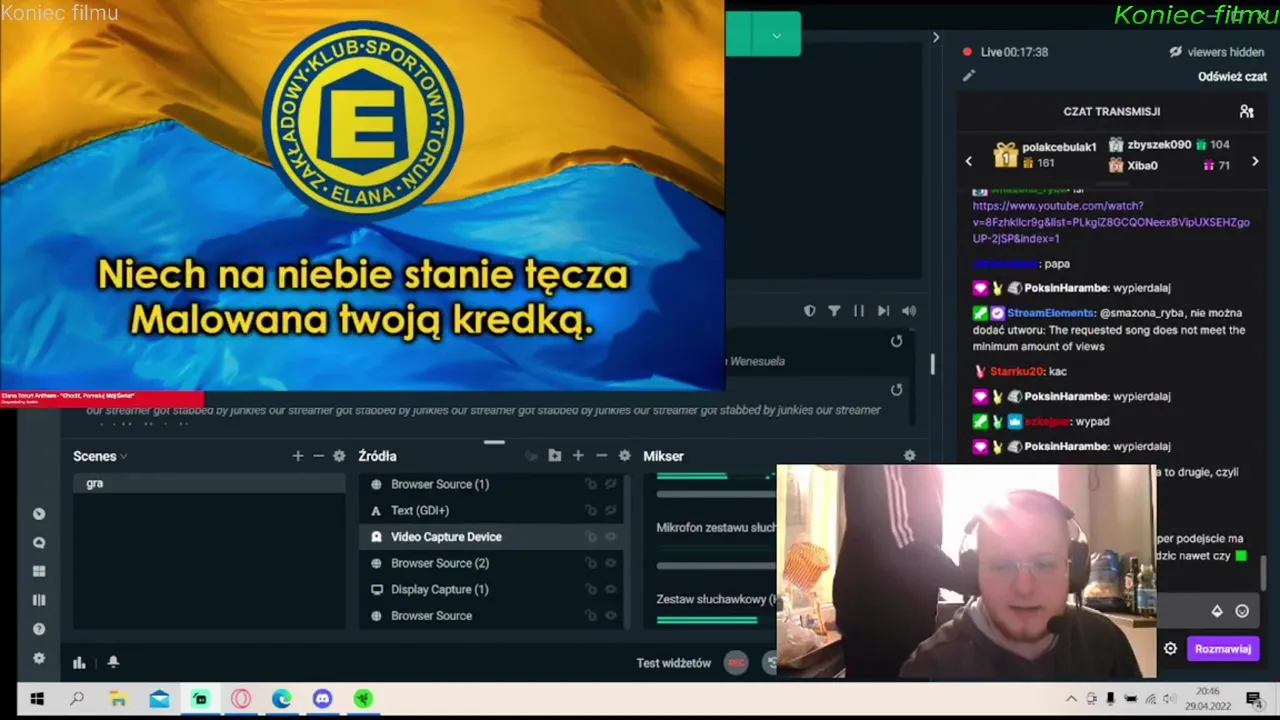Viewport: 1280px width, 720px height.
Task: Open the YouTube link in chat
Action: (x=1111, y=222)
